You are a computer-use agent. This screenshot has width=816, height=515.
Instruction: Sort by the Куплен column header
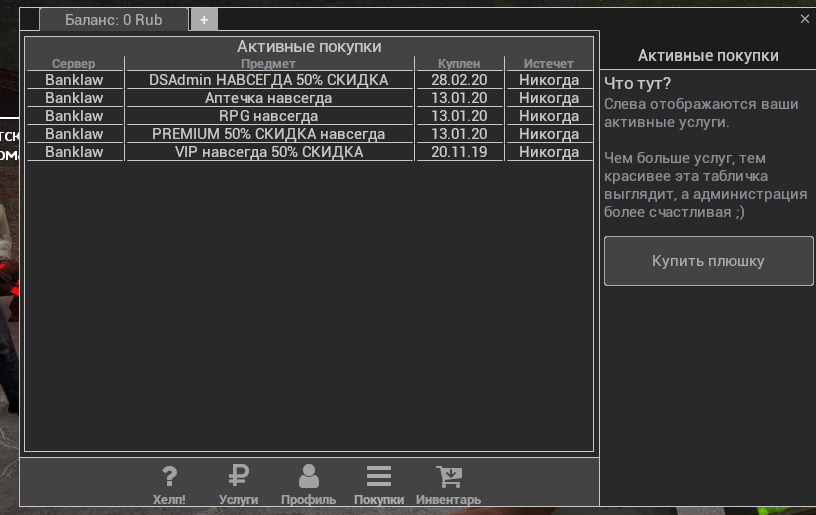click(459, 63)
